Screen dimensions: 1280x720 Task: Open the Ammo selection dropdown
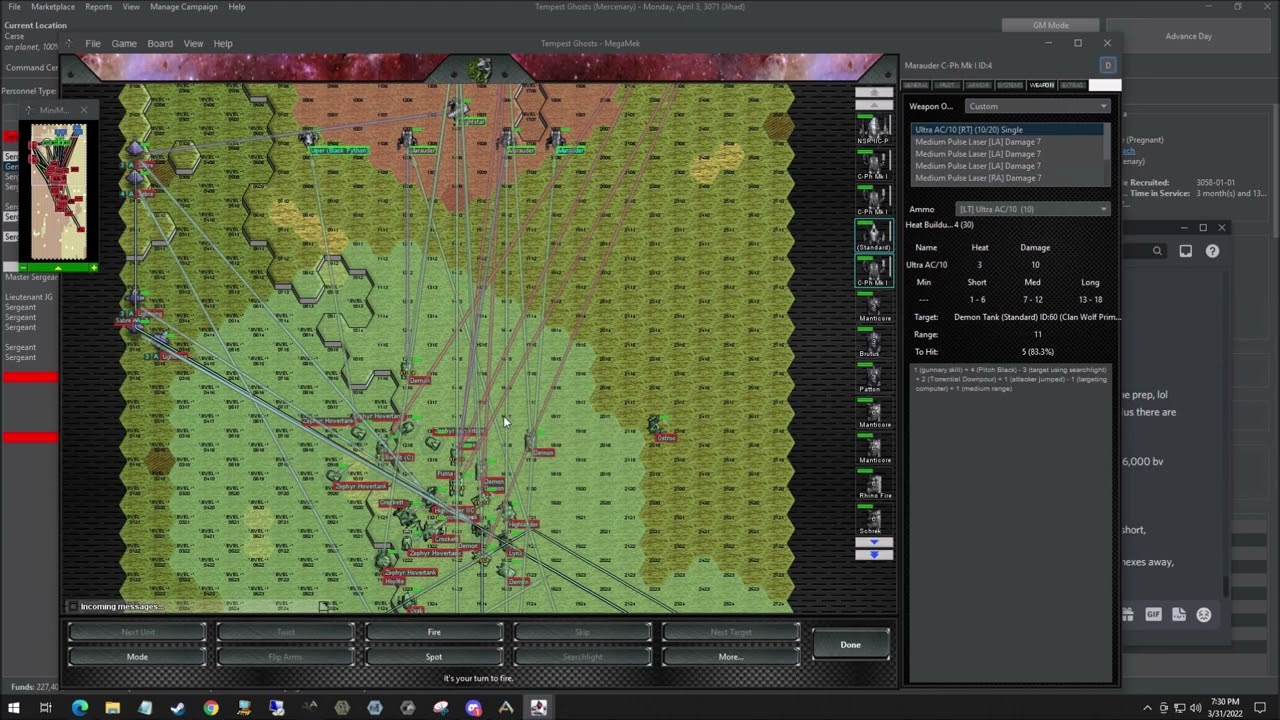[x=1033, y=209]
